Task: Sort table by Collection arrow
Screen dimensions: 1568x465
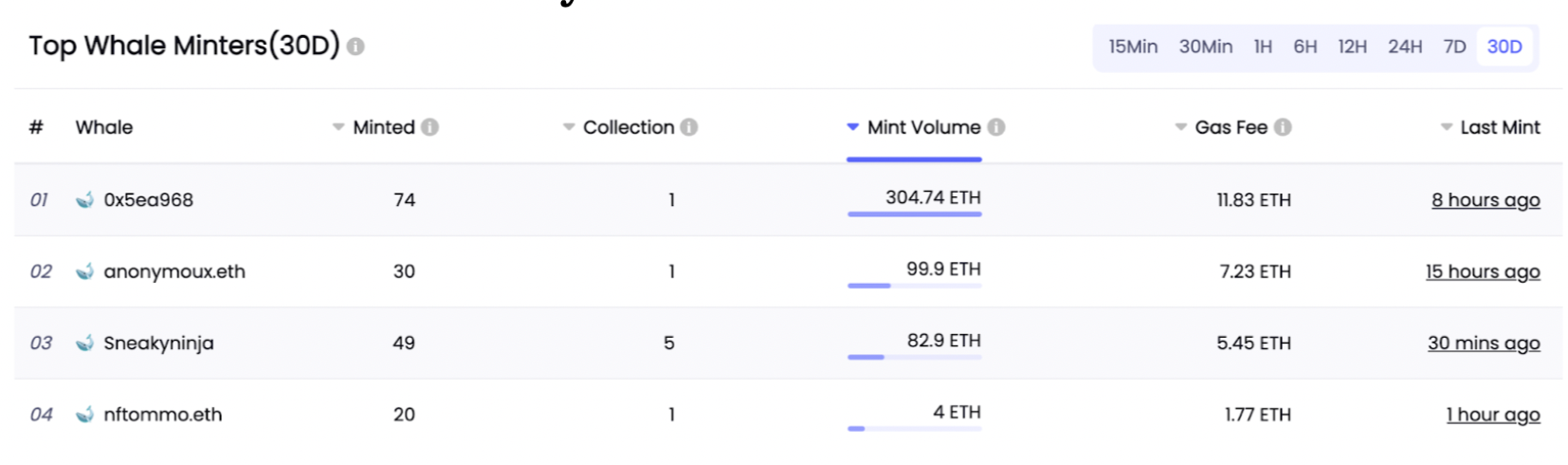Action: click(x=569, y=127)
